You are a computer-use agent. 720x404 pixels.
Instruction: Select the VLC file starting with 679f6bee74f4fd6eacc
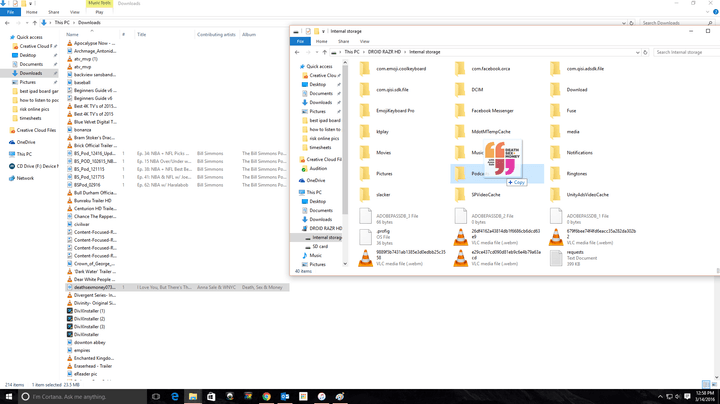pos(593,237)
